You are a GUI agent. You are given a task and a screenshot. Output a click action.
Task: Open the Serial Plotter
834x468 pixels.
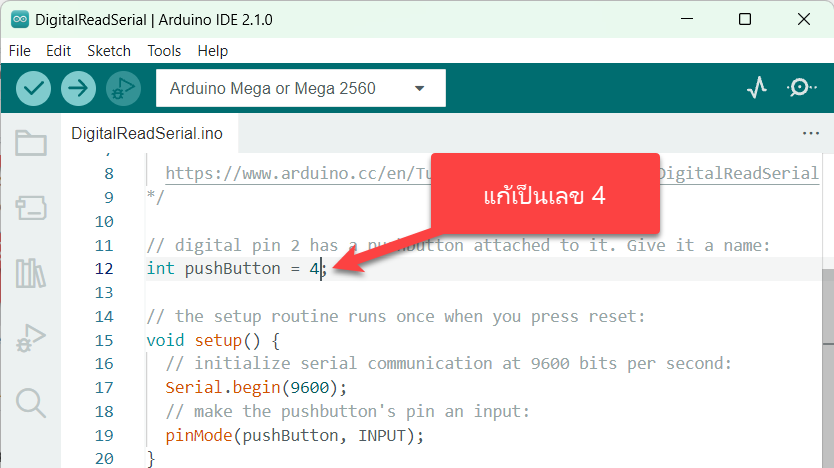click(757, 88)
